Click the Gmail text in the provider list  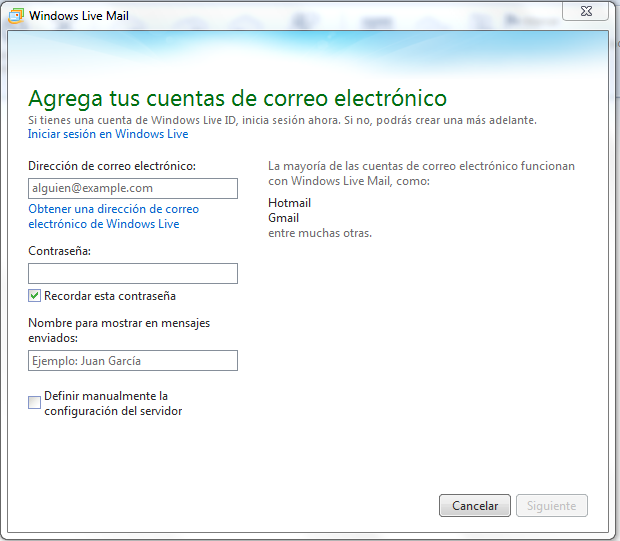coord(284,218)
